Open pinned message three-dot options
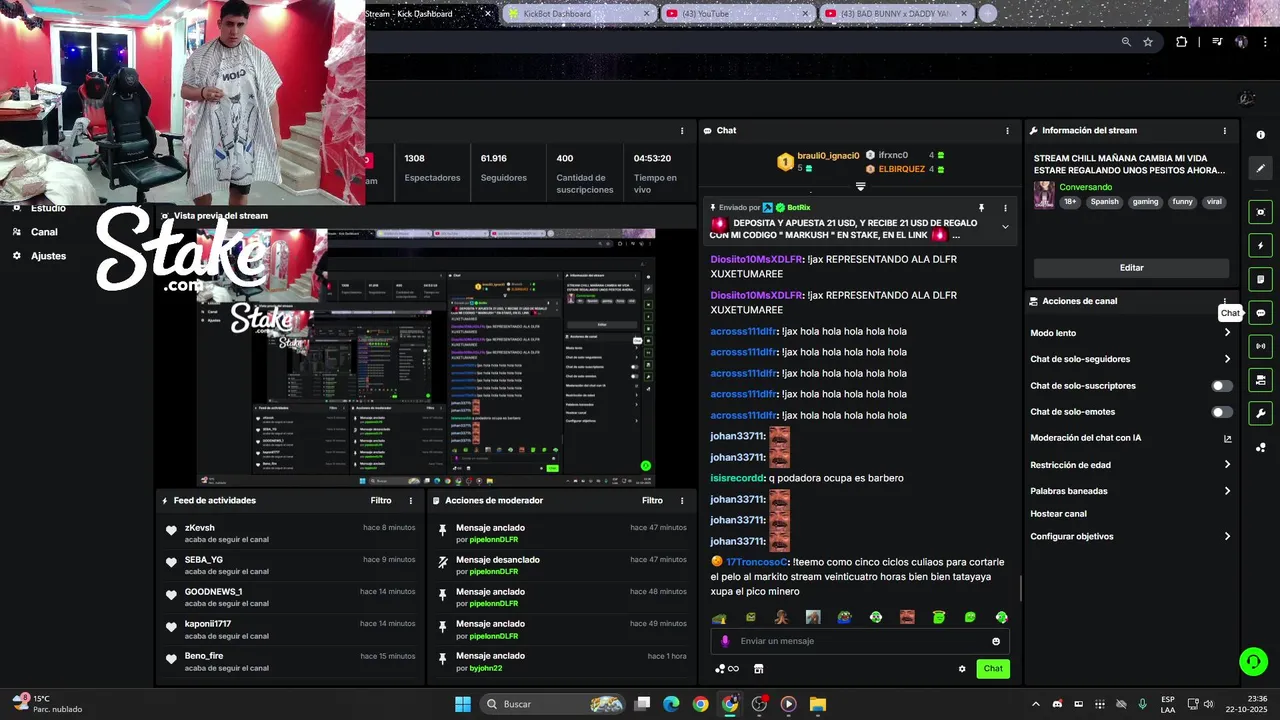 pyautogui.click(x=1005, y=208)
